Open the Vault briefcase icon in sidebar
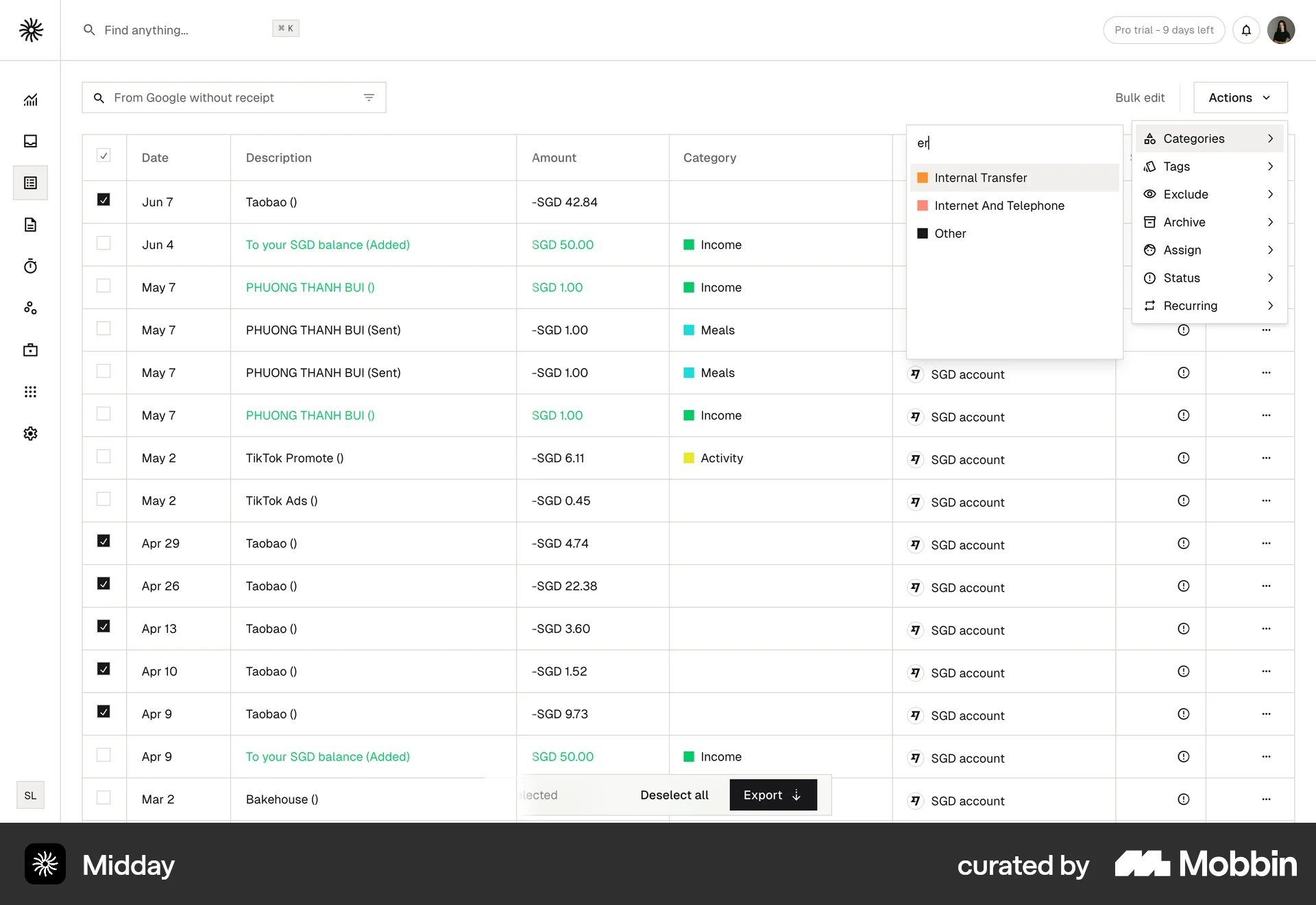Viewport: 1316px width, 905px height. 30,350
